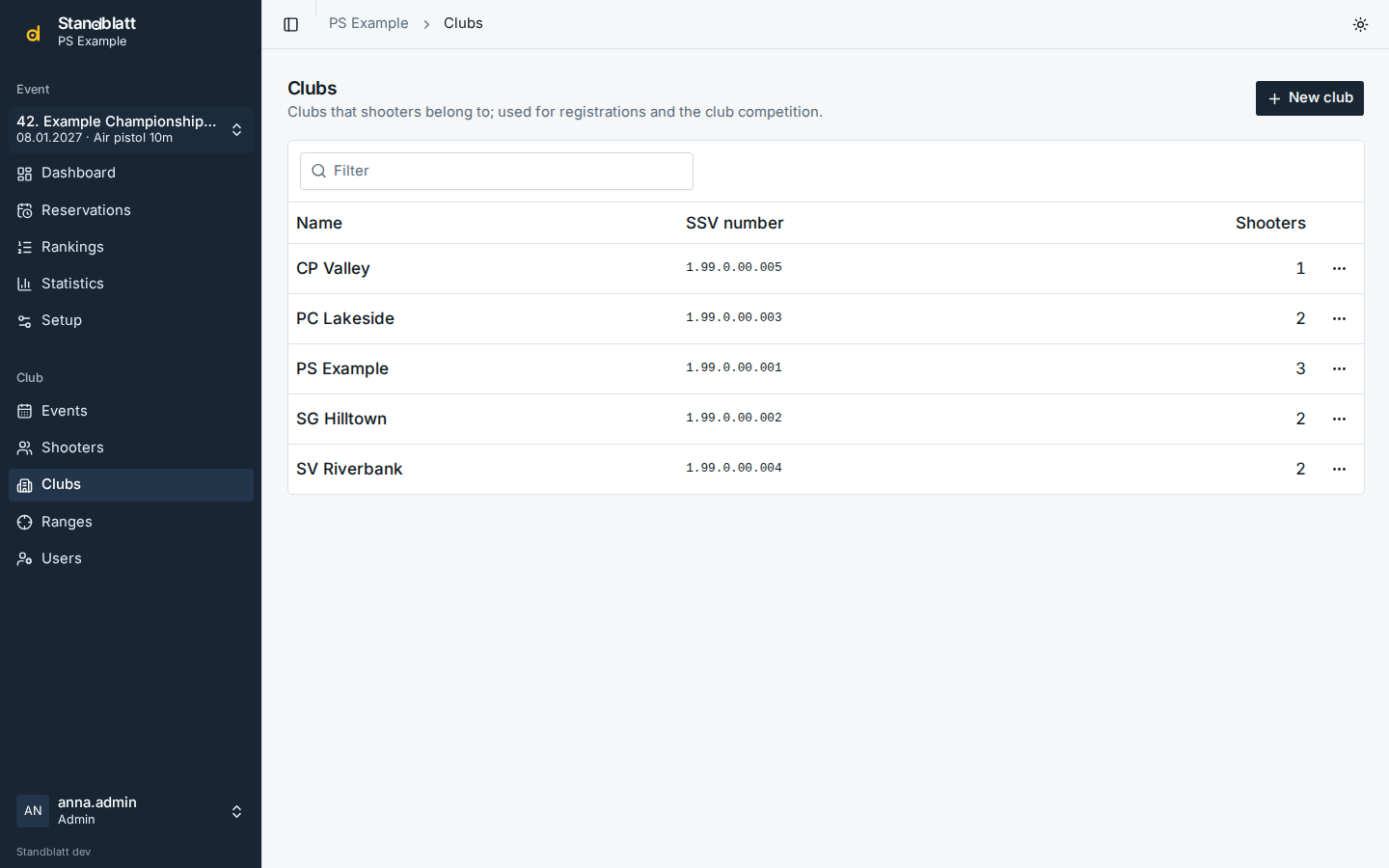Switch theme with the sun icon
Image resolution: width=1389 pixels, height=868 pixels.
1360,24
